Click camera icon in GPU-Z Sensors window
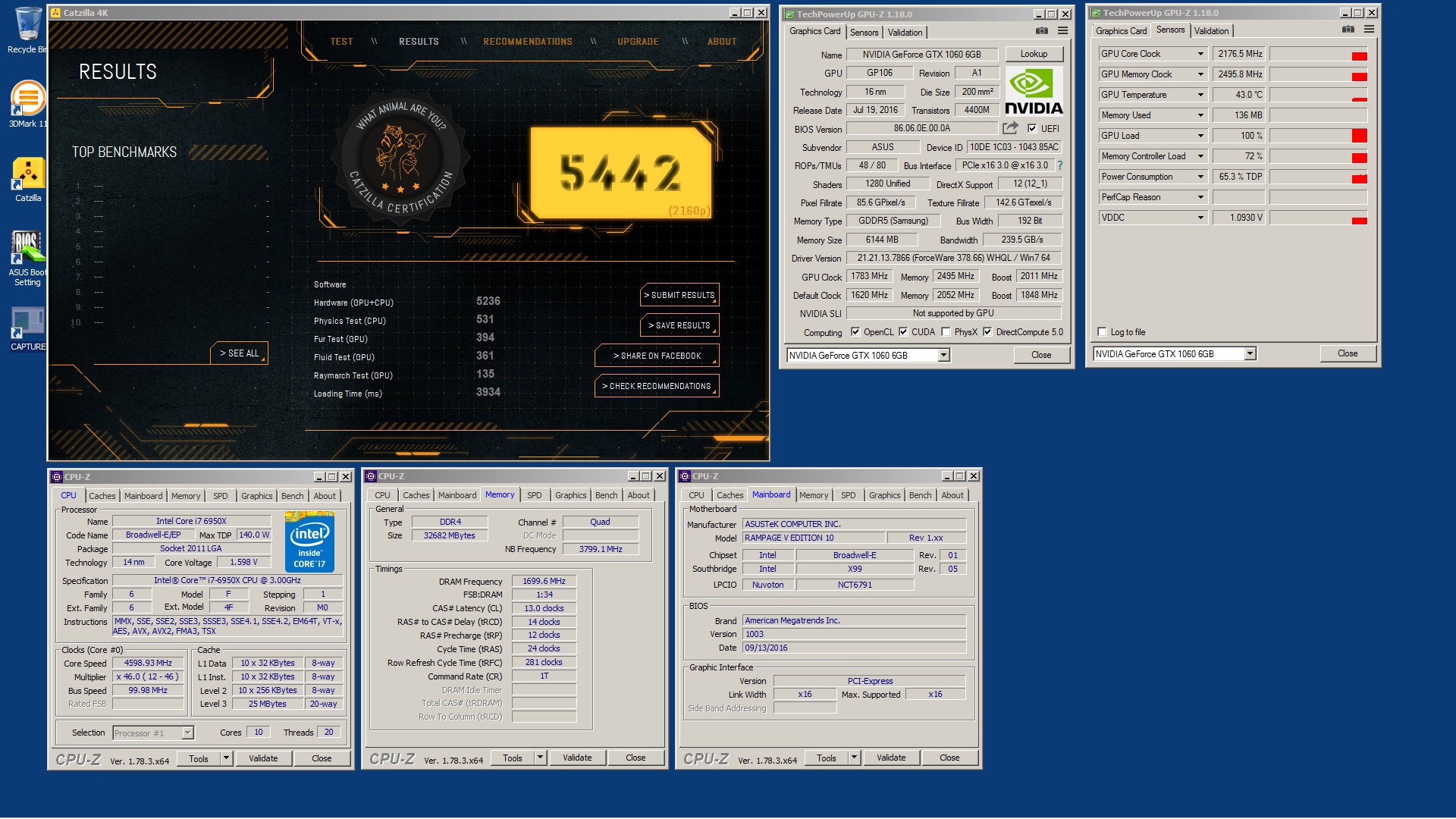1456x819 pixels. [1348, 30]
